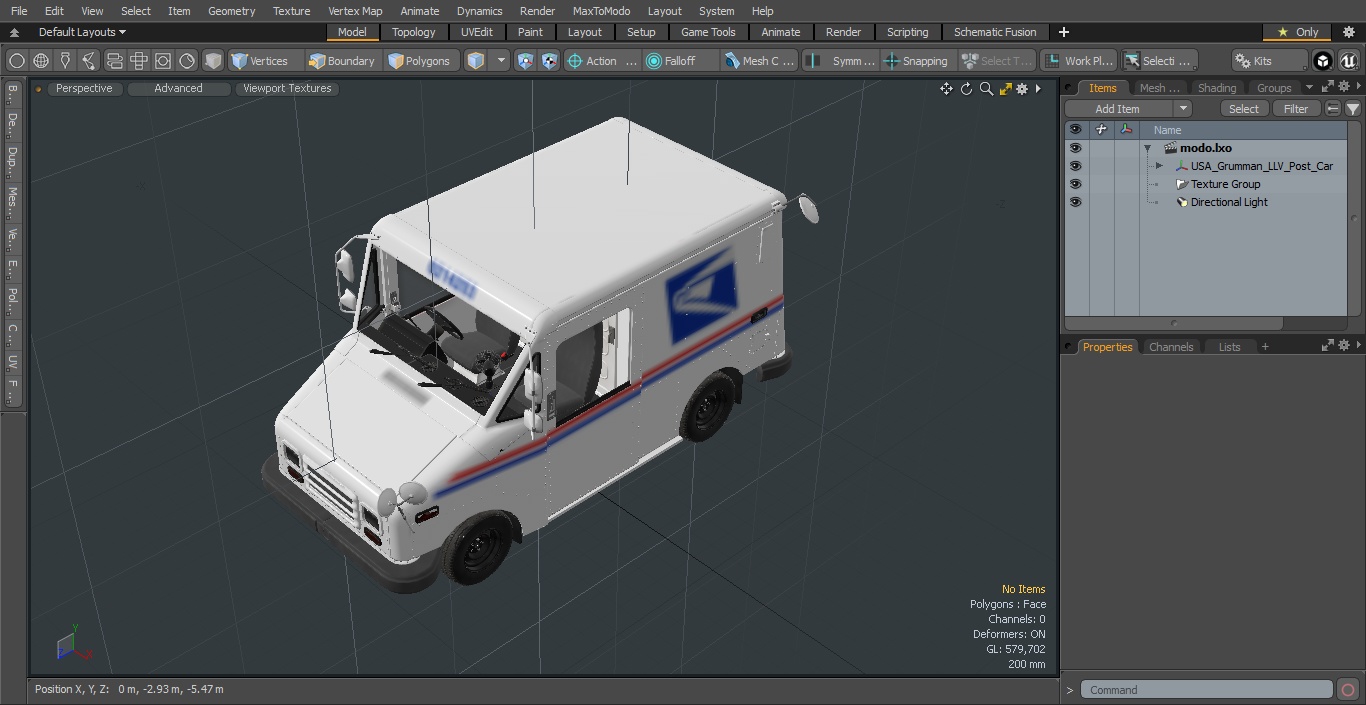Select Polygons selection mode

(420, 61)
